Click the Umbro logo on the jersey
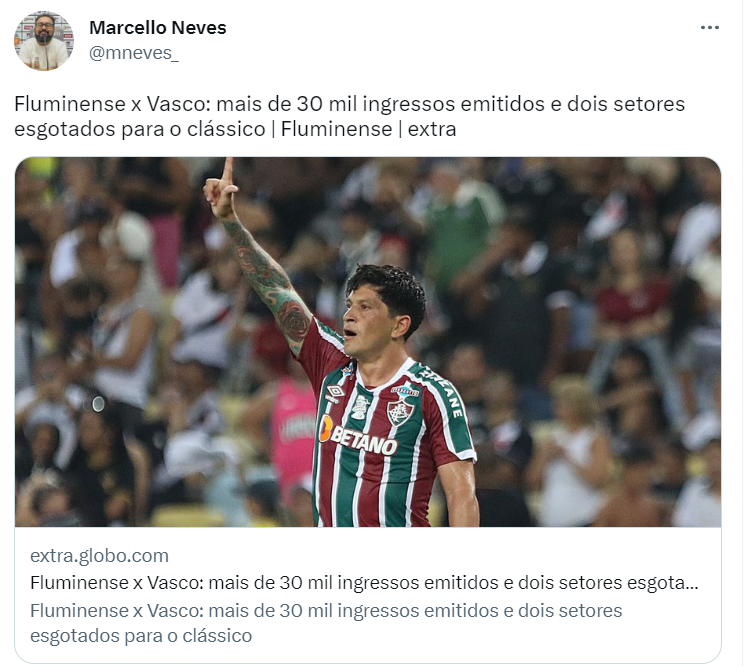The width and height of the screenshot is (747, 667). [337, 393]
